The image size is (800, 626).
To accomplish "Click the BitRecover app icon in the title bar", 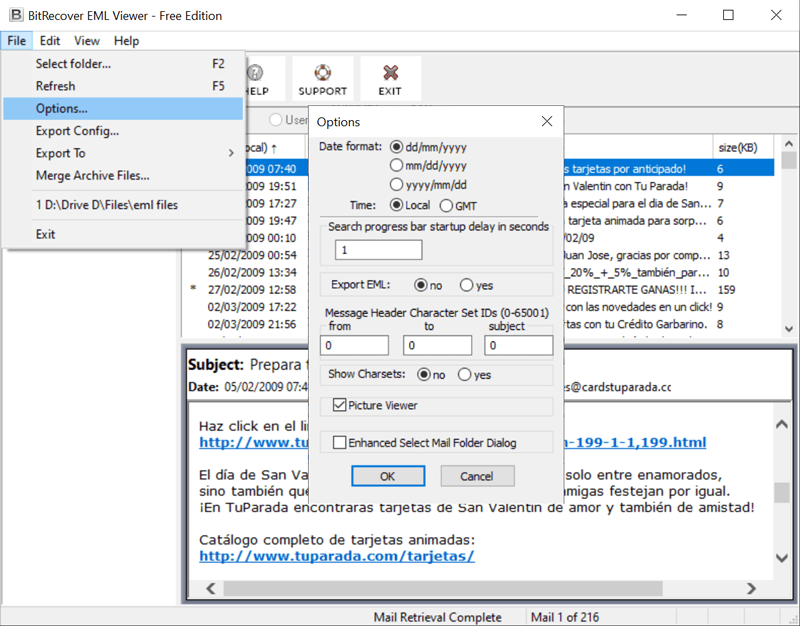I will coord(16,15).
